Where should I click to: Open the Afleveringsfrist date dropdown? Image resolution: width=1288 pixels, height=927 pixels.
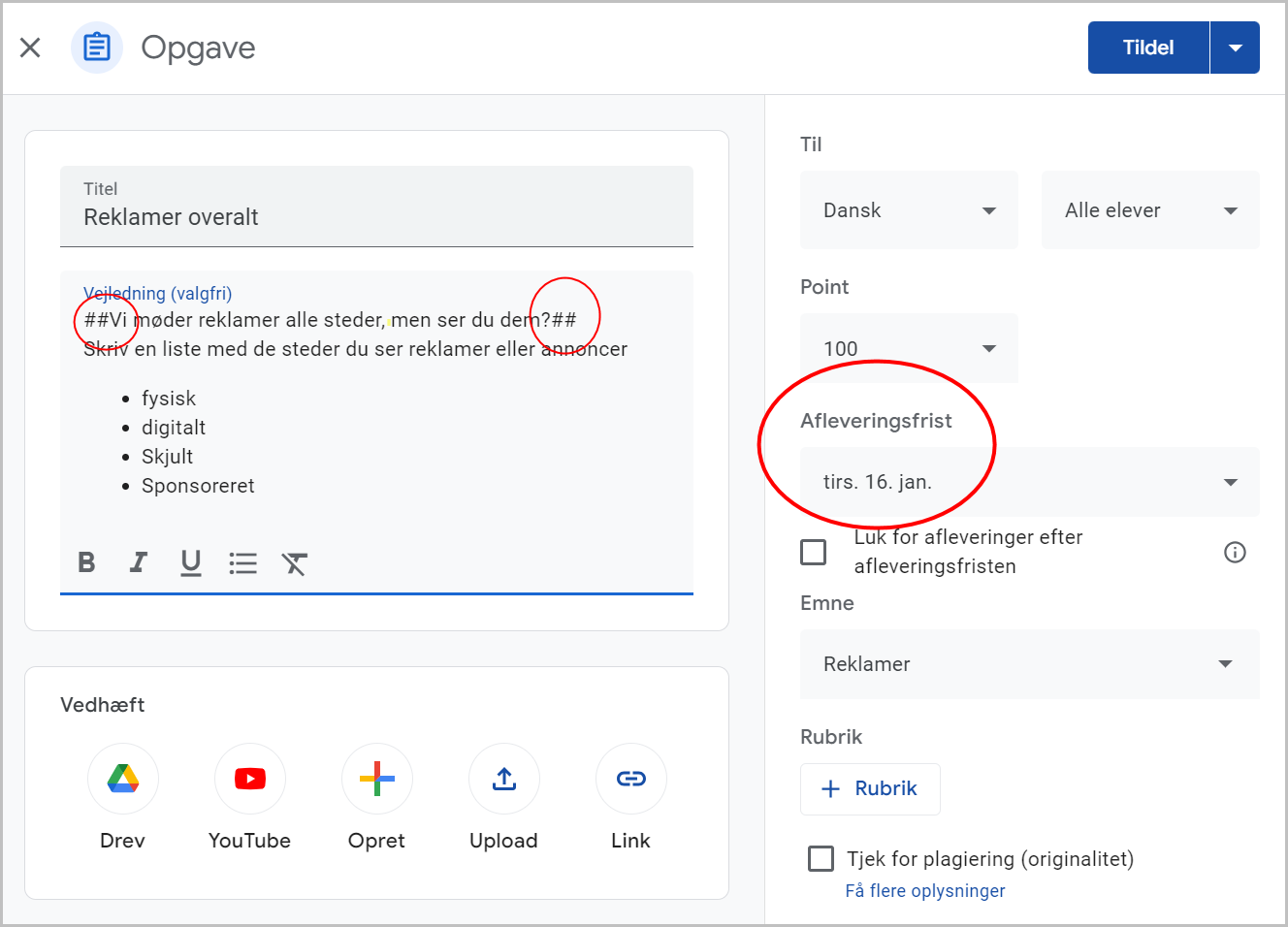(1030, 482)
